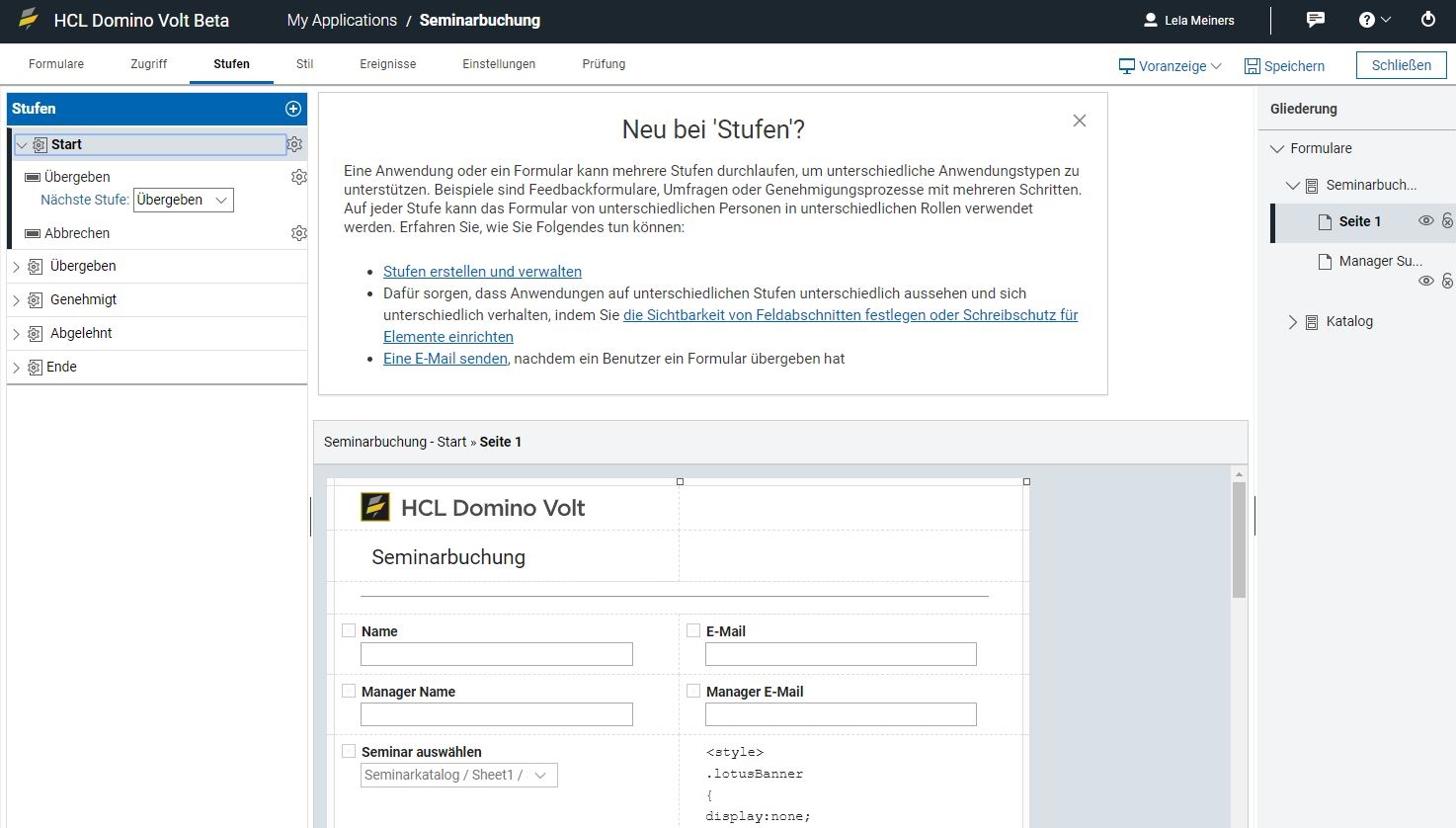The image size is (1456, 828).
Task: Click the Voranzeige monitor icon
Action: coord(1126,66)
